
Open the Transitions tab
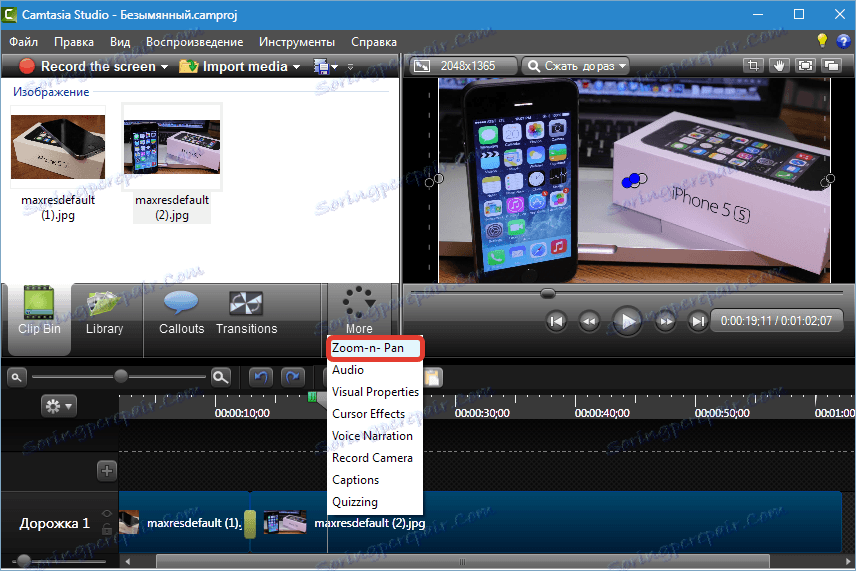click(x=246, y=312)
